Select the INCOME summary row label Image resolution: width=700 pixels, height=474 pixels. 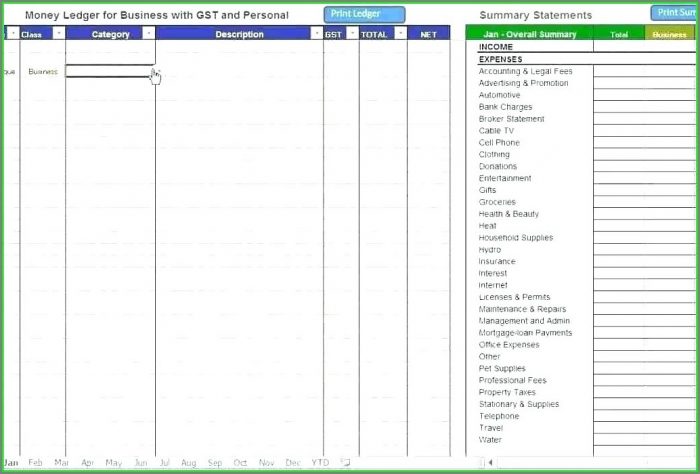coord(496,47)
